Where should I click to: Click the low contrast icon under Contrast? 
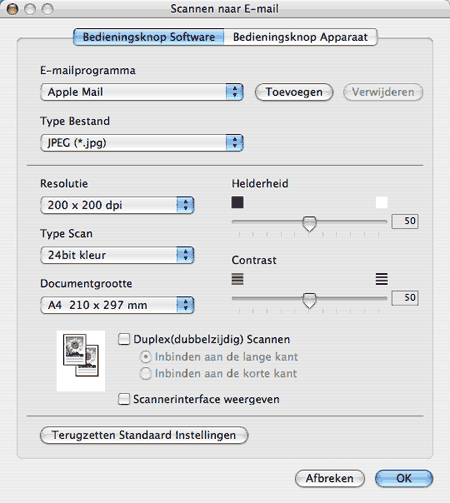pos(237,279)
